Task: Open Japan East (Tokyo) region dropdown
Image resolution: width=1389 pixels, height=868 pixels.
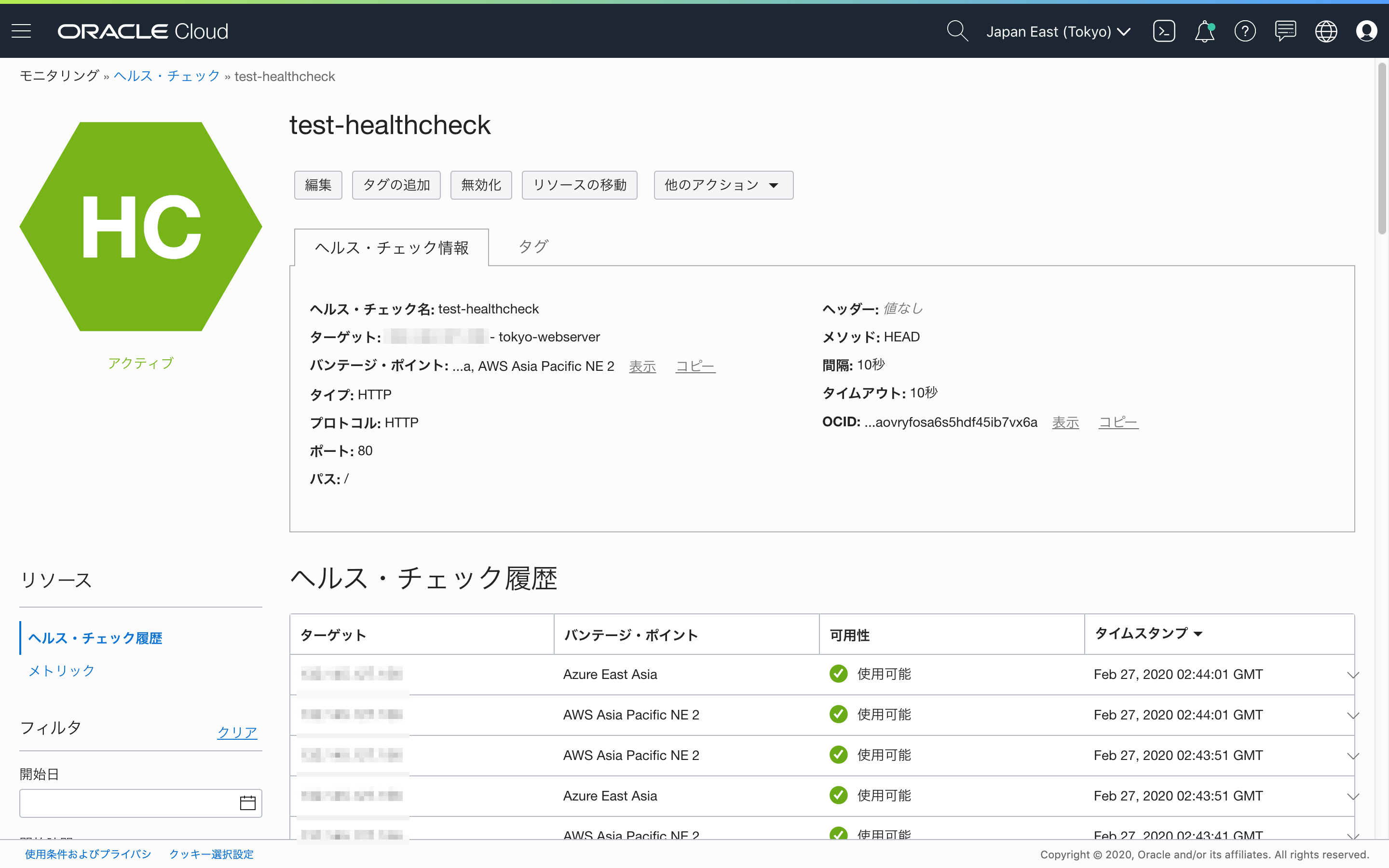Action: tap(1058, 31)
